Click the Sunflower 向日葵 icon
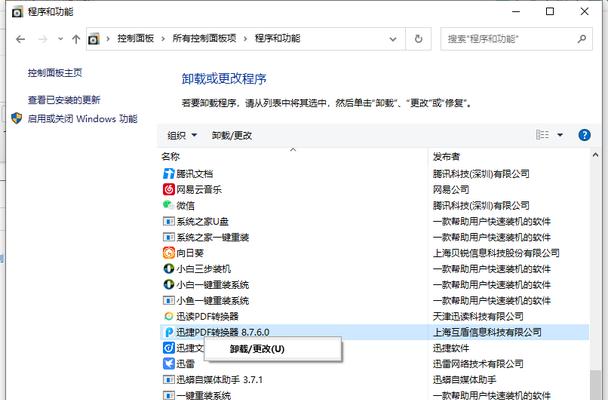608x400 pixels. point(169,253)
